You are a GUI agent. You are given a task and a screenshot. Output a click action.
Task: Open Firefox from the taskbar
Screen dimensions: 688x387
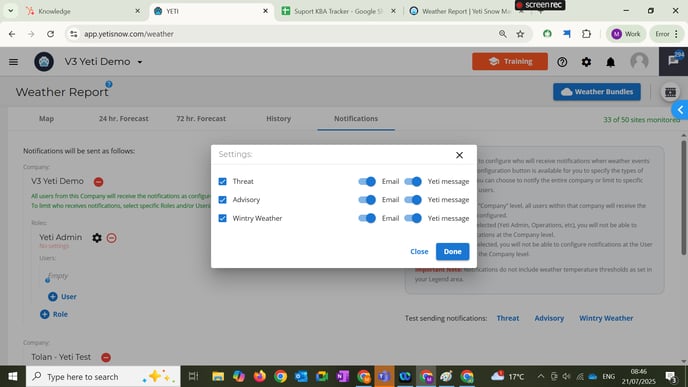(260, 376)
